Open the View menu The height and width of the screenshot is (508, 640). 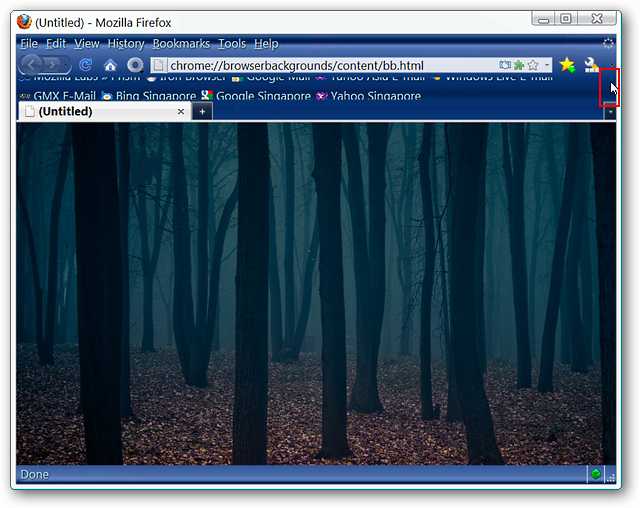(x=87, y=44)
